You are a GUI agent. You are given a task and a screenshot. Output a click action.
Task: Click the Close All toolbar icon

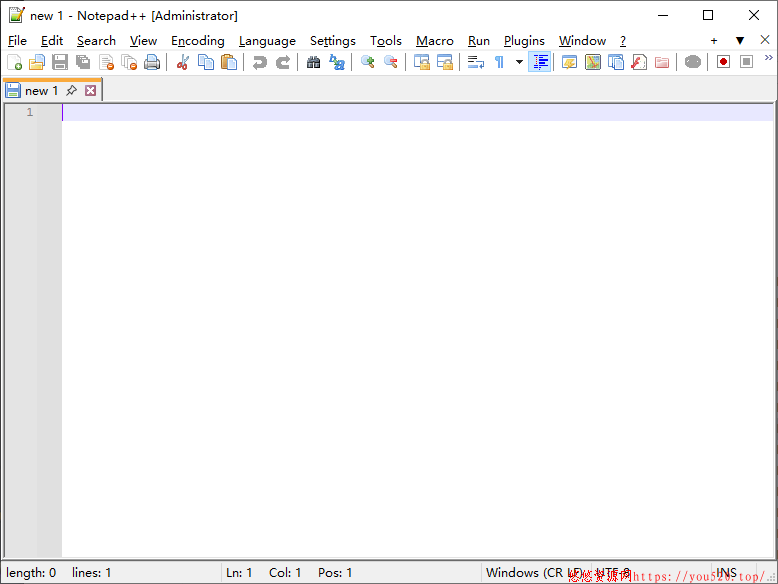click(129, 63)
